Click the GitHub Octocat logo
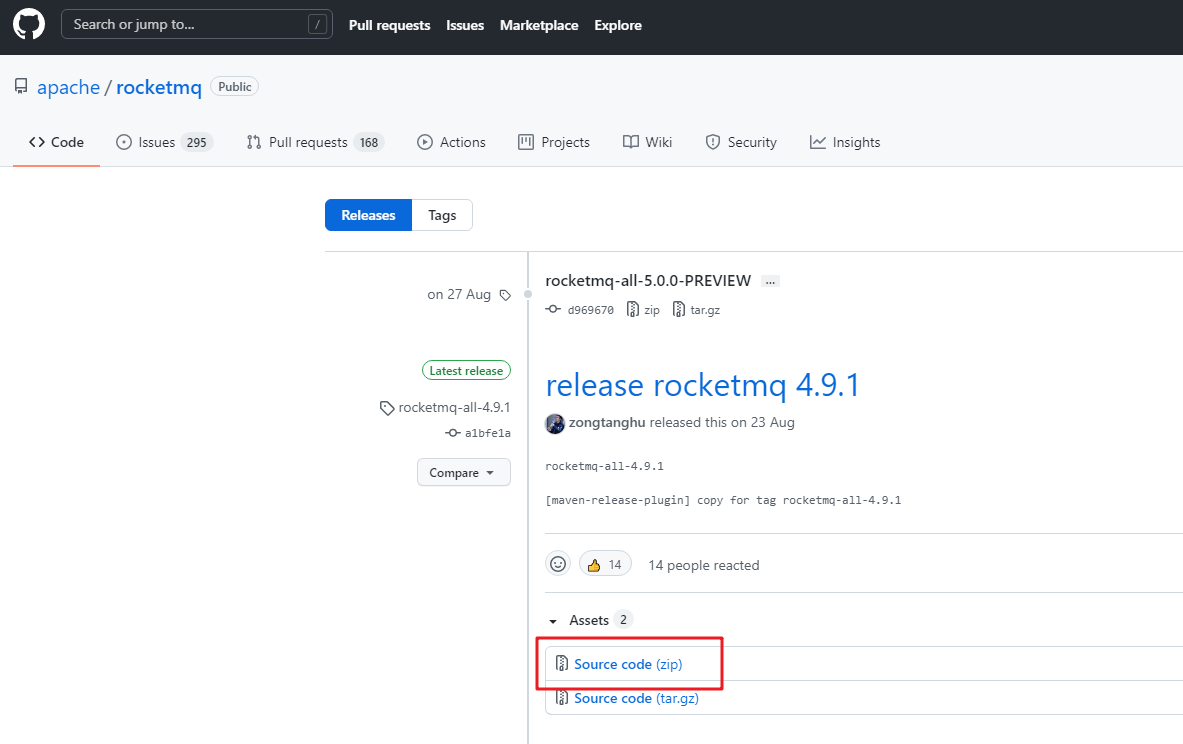This screenshot has height=744, width=1183. (x=29, y=24)
